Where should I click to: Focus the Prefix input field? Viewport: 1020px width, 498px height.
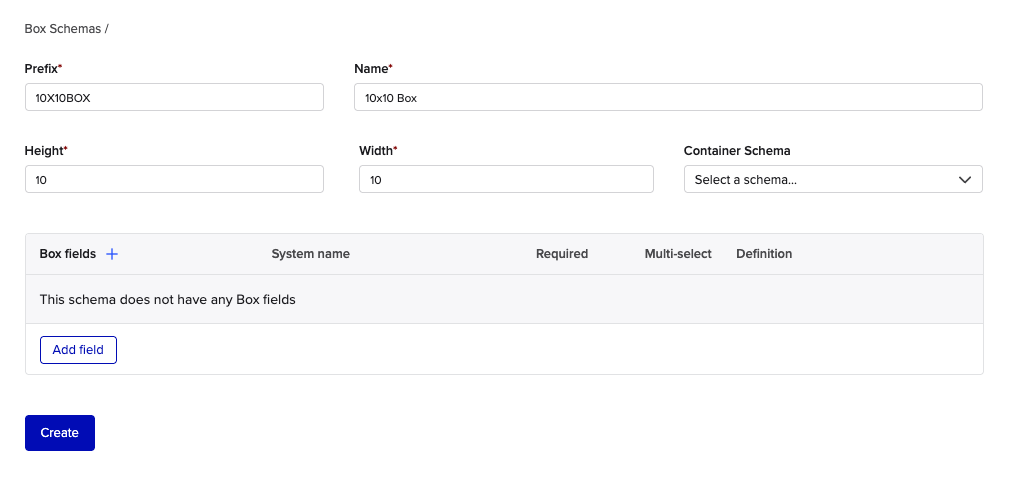pyautogui.click(x=174, y=97)
